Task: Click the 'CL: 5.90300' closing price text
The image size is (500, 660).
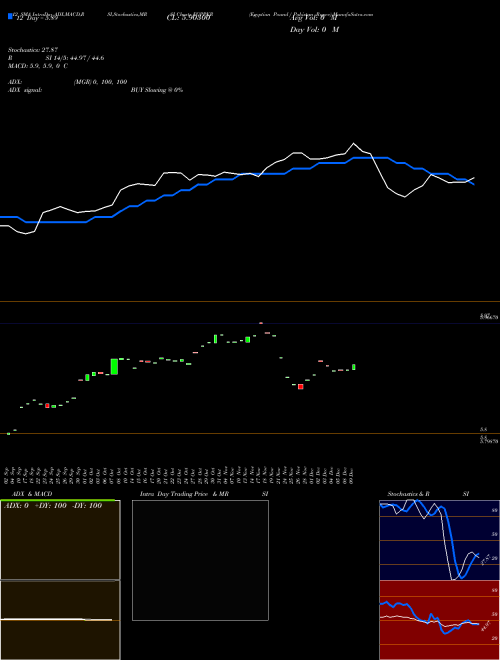Action: click(189, 18)
